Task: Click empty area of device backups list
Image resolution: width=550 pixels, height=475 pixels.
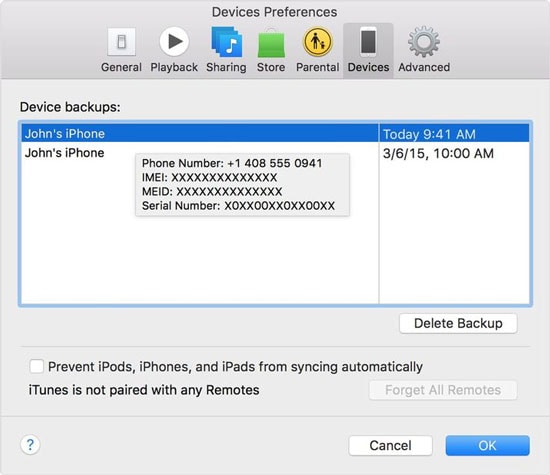Action: [x=200, y=260]
